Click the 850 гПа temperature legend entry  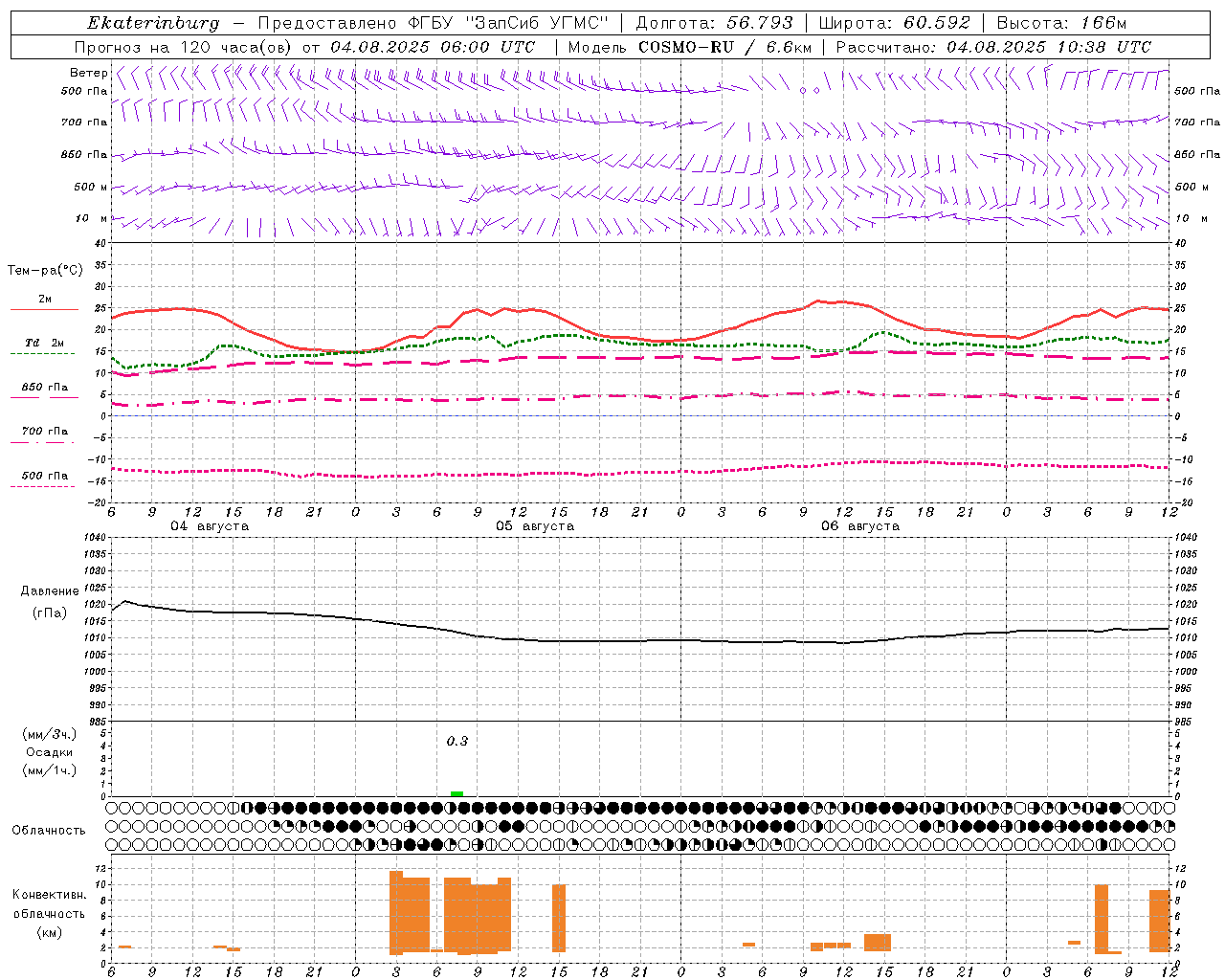tap(45, 388)
